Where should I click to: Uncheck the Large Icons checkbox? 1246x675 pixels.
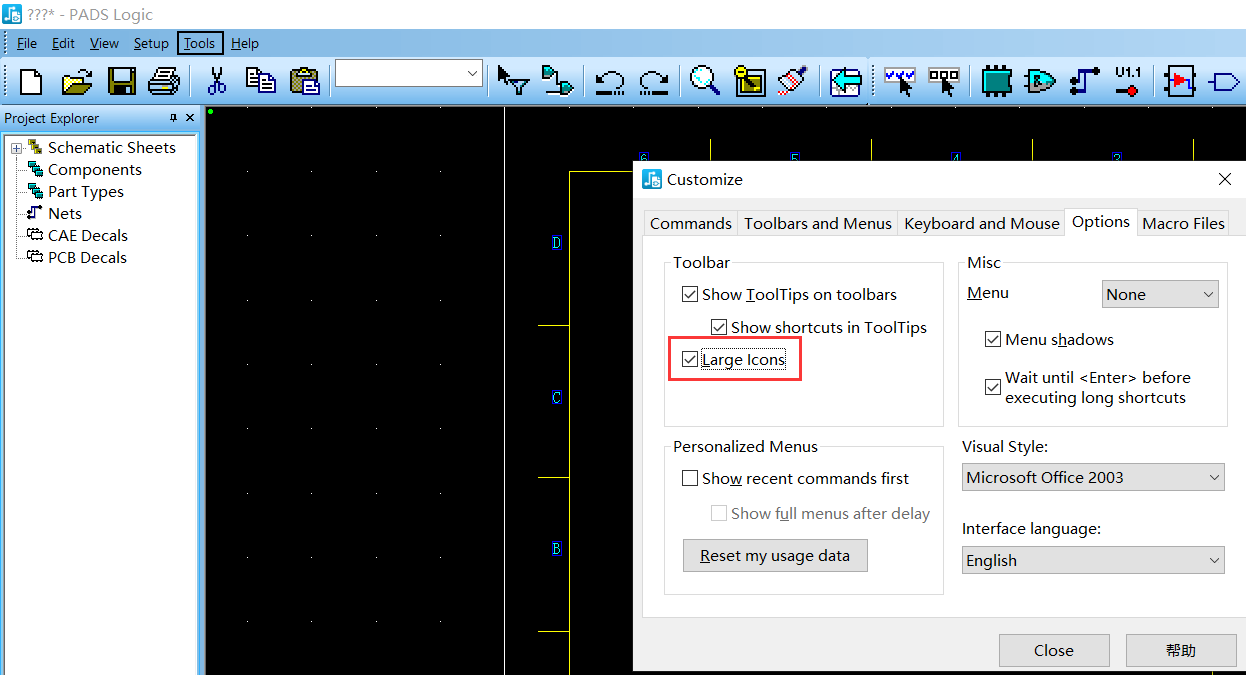click(689, 360)
